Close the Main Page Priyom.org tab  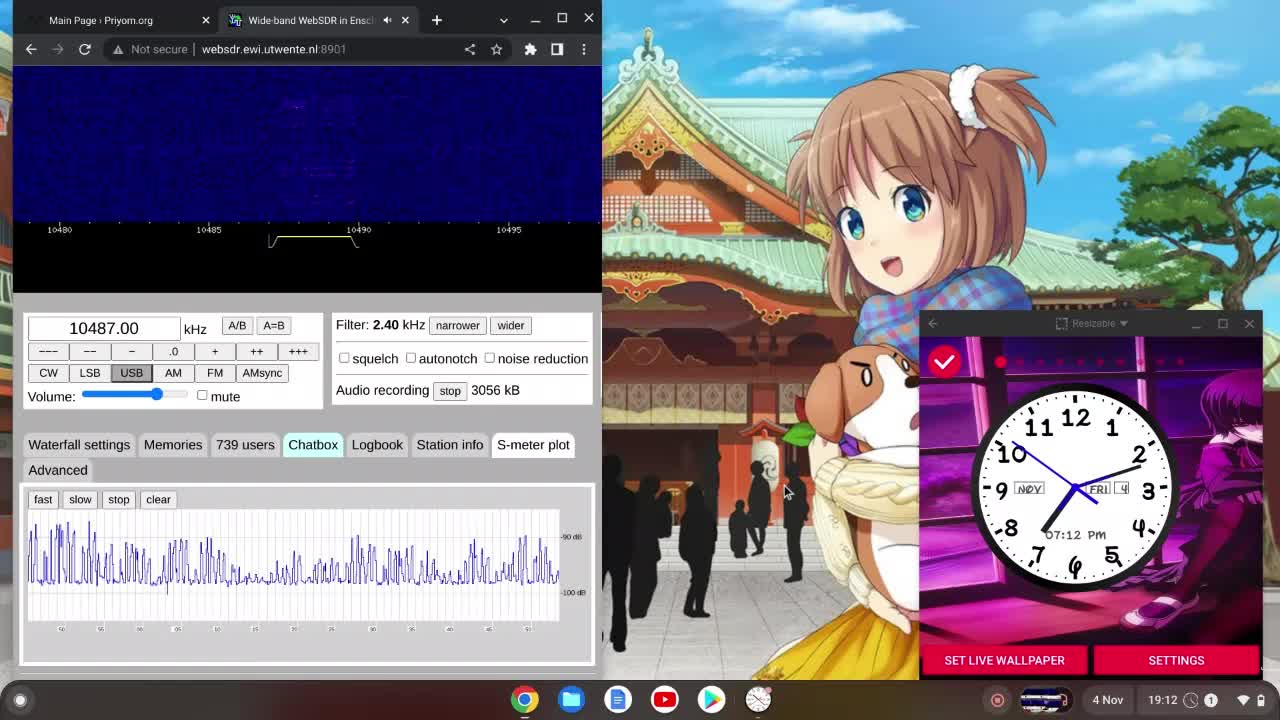pyautogui.click(x=206, y=20)
